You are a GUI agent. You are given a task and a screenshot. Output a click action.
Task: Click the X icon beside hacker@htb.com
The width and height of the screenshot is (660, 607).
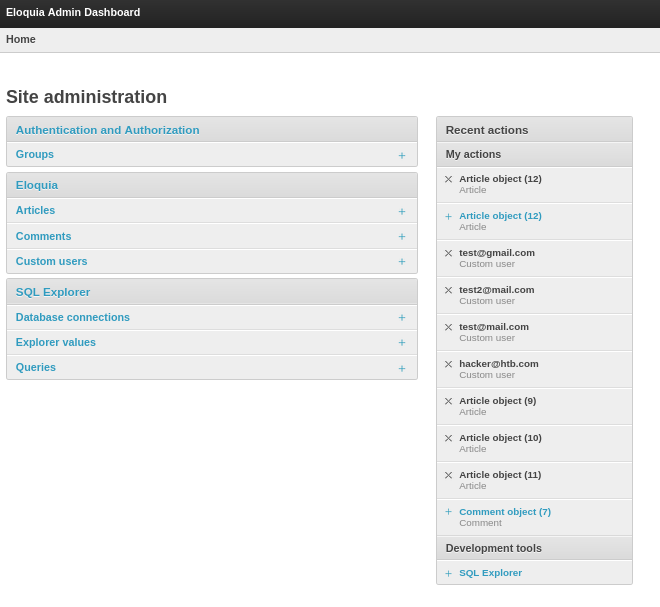click(448, 364)
